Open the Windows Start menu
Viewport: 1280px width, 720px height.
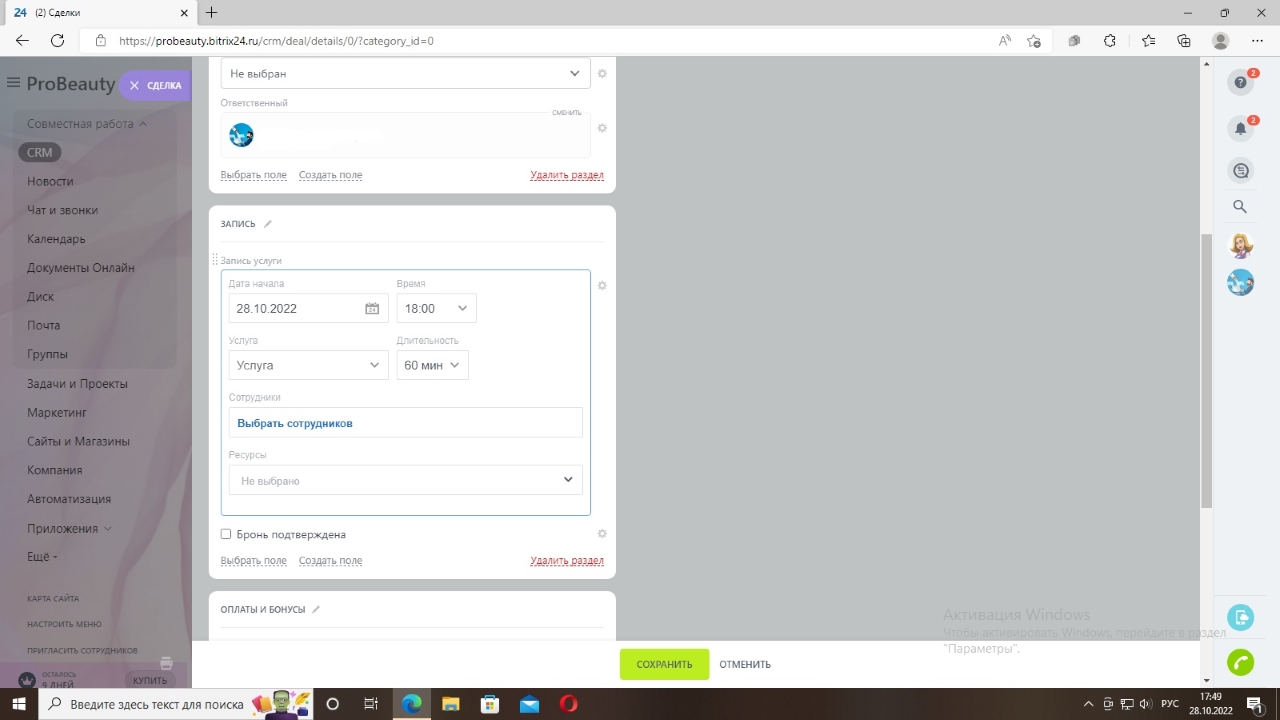pyautogui.click(x=19, y=704)
